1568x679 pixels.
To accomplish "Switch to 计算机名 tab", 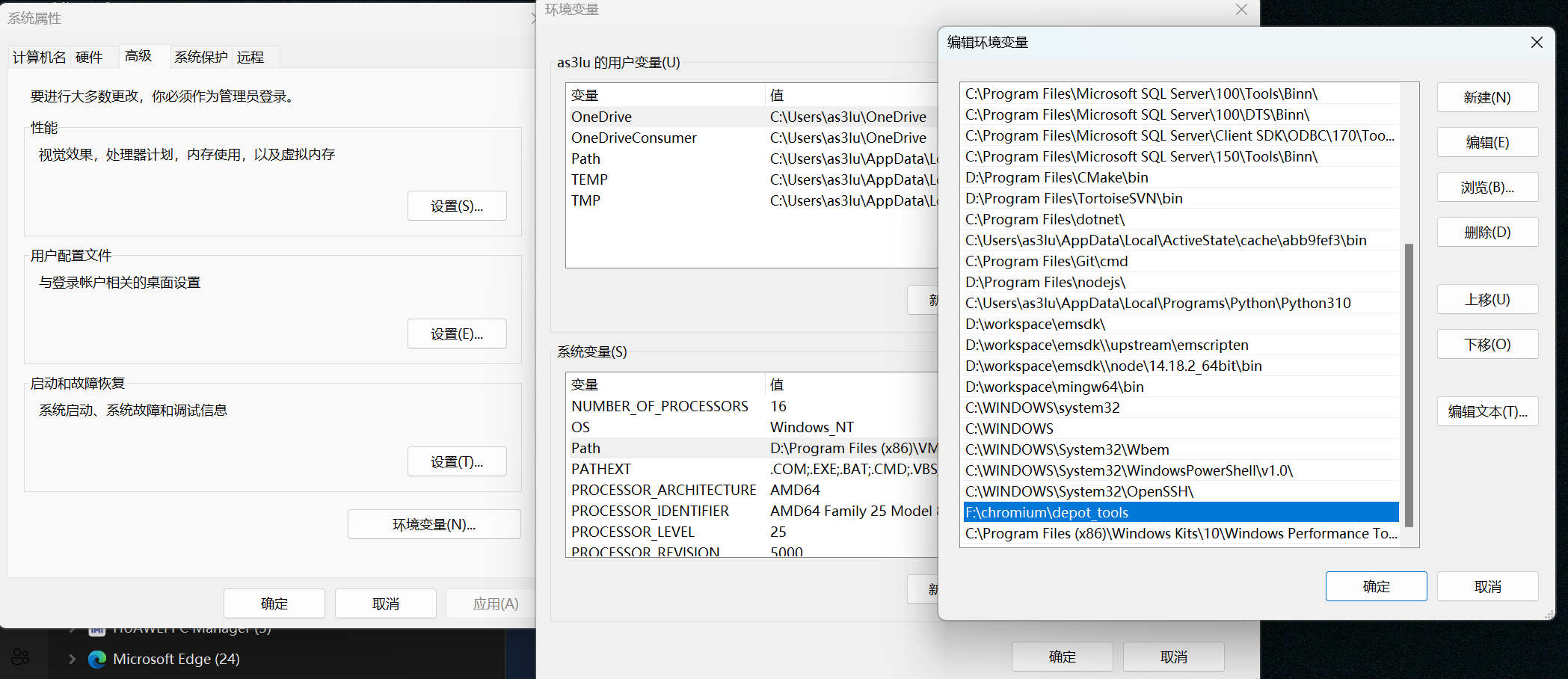I will pos(39,57).
